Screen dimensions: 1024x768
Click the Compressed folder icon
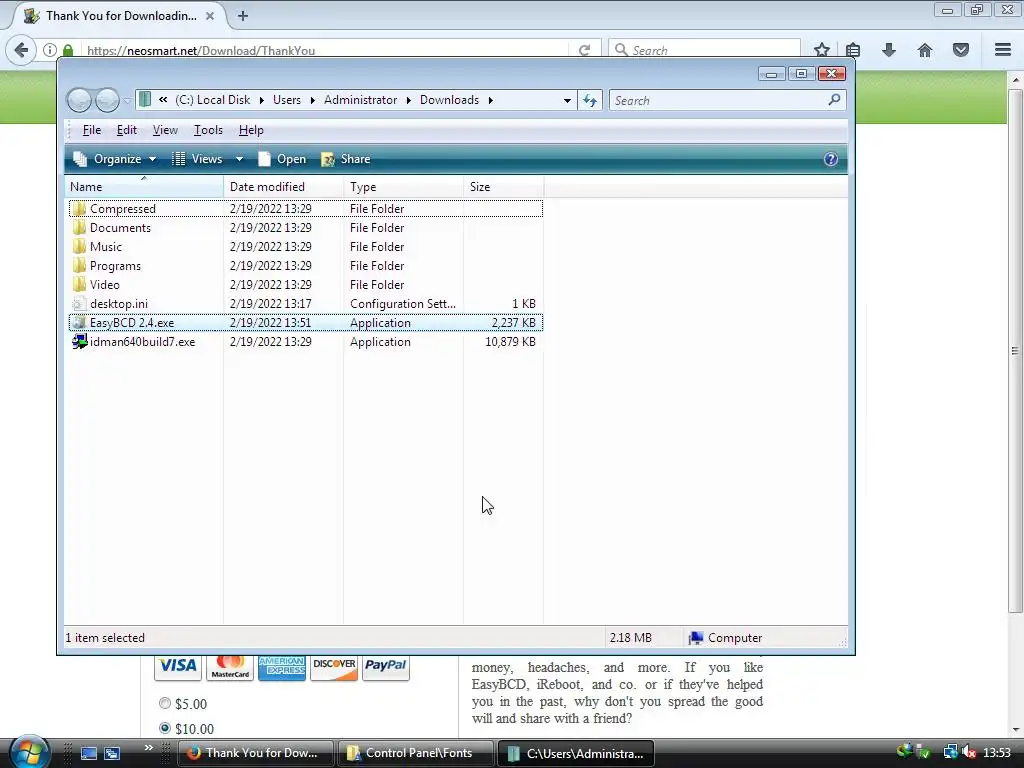[x=79, y=208]
